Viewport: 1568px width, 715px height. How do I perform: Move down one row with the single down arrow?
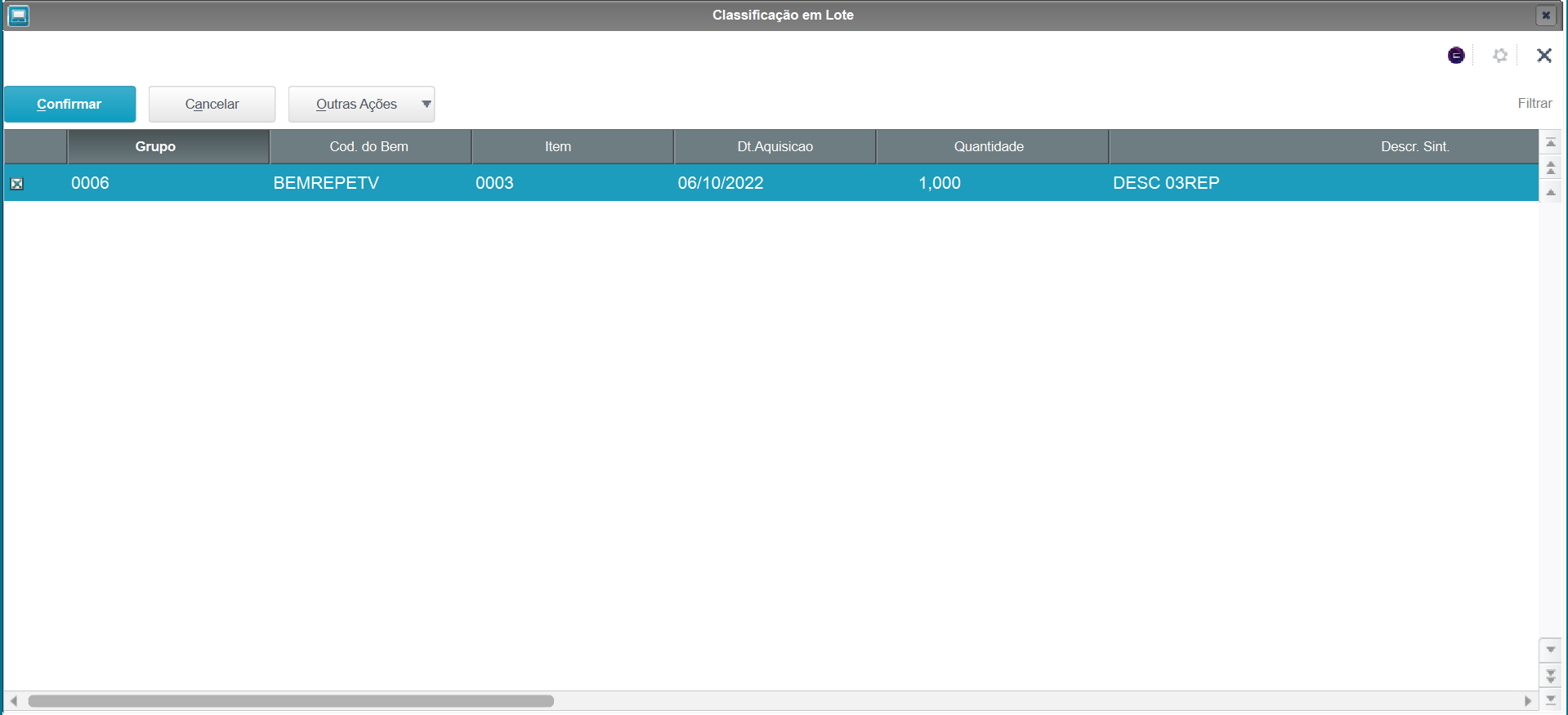pyautogui.click(x=1550, y=650)
